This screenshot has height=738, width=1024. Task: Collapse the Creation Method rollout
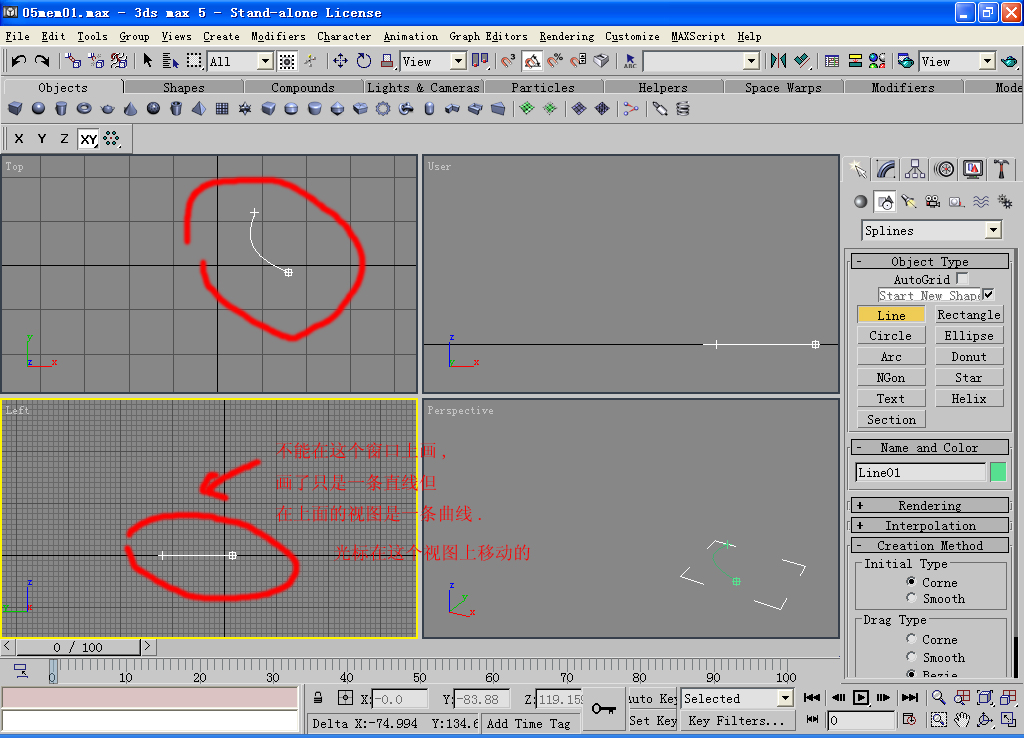tap(930, 545)
